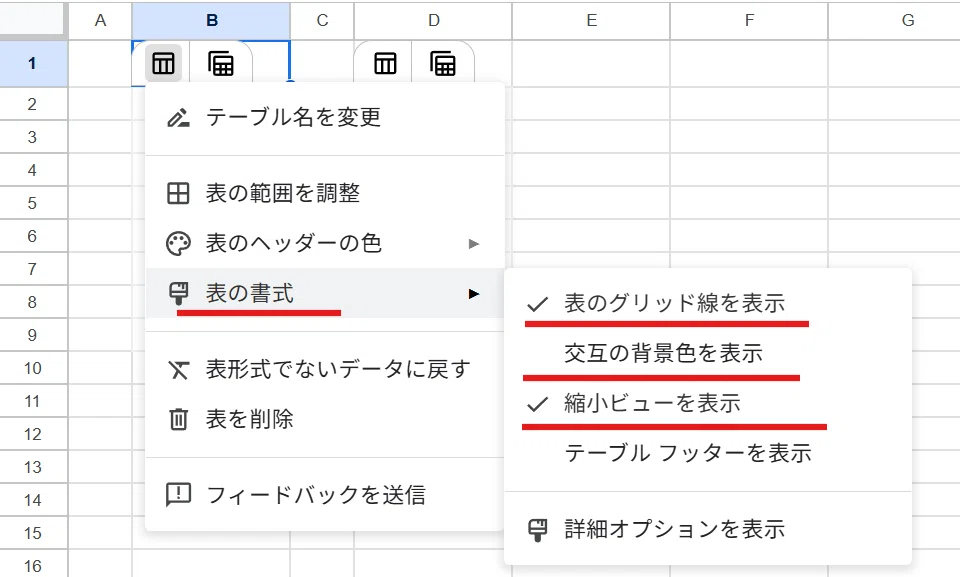
Task: Click the table icon in column D
Action: coord(385,63)
